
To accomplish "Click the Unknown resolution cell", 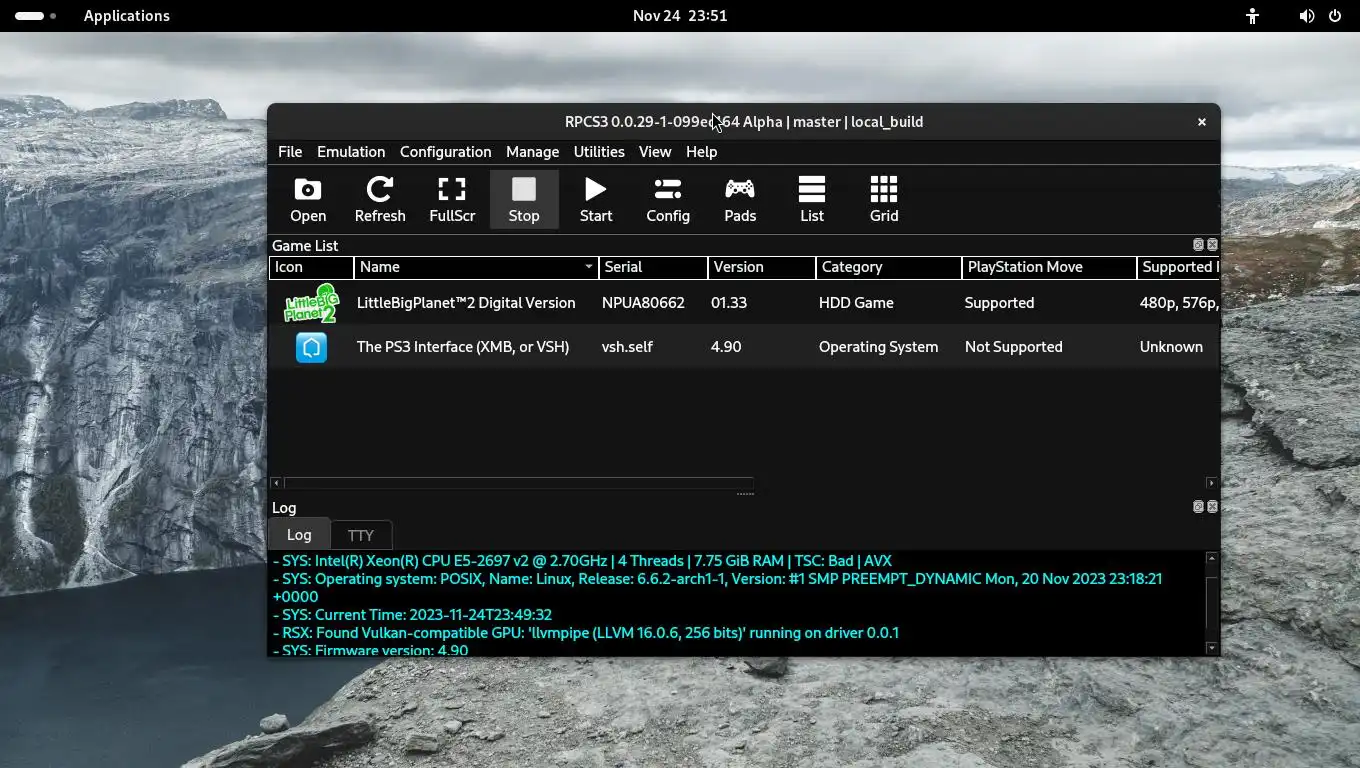I will [1171, 347].
